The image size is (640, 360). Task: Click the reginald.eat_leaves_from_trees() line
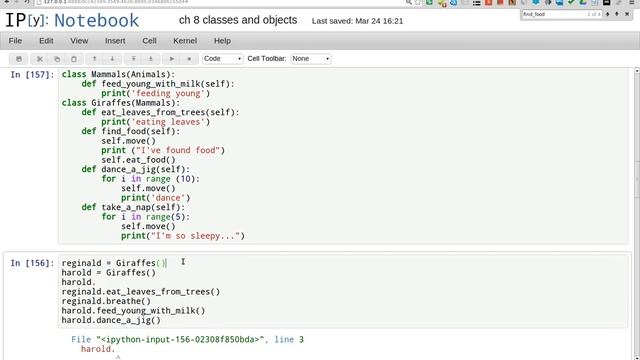(141, 292)
